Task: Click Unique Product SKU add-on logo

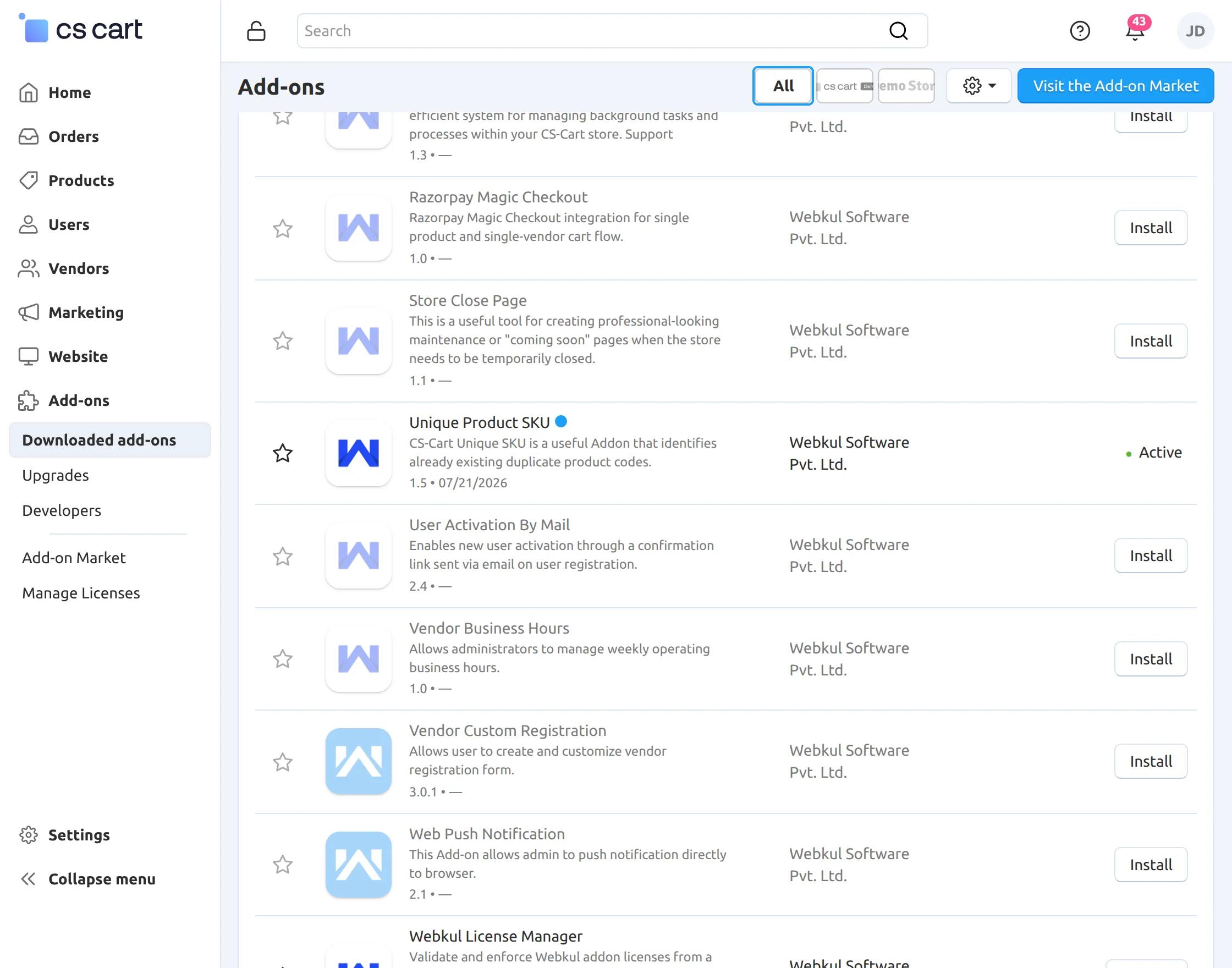Action: pyautogui.click(x=358, y=453)
